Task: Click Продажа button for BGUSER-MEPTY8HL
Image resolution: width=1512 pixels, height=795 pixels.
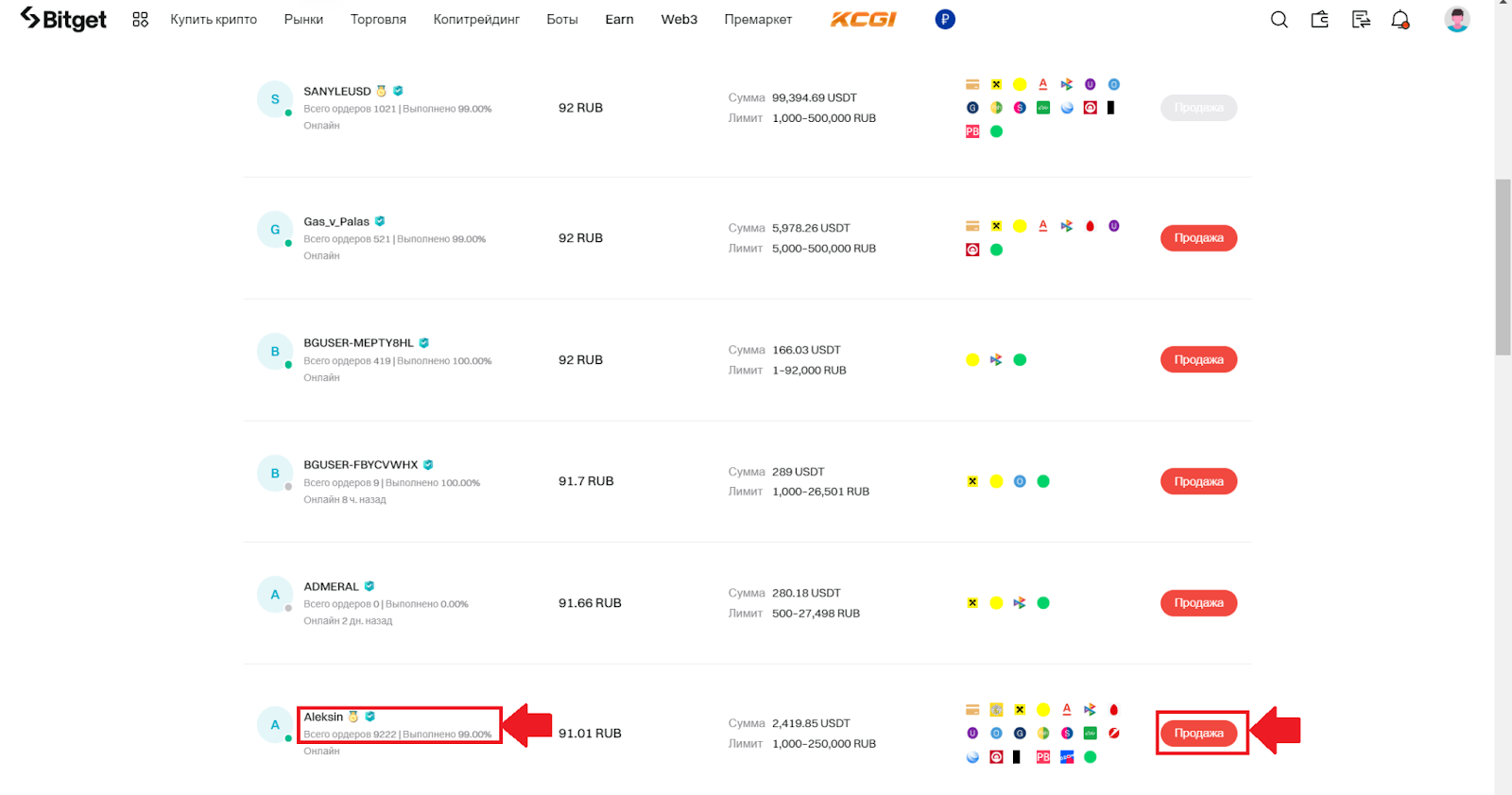Action: [x=1199, y=360]
